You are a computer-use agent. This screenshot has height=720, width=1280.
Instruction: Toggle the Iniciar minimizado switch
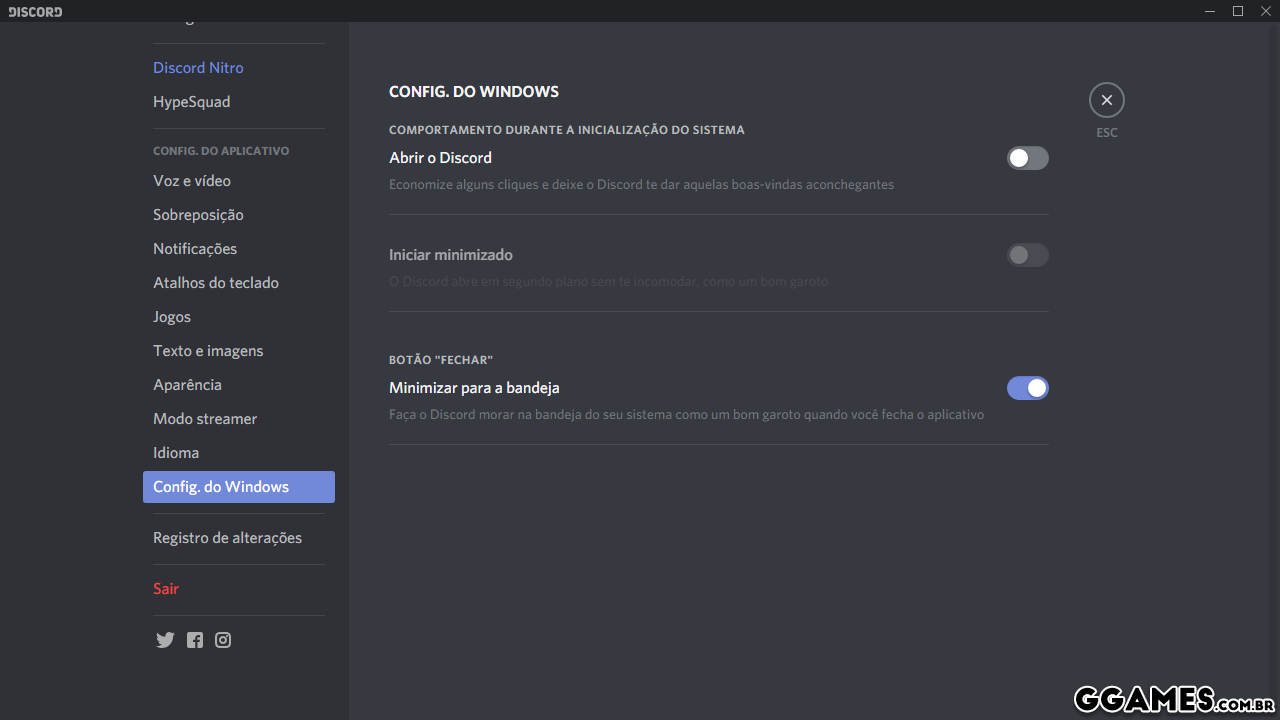click(x=1027, y=255)
